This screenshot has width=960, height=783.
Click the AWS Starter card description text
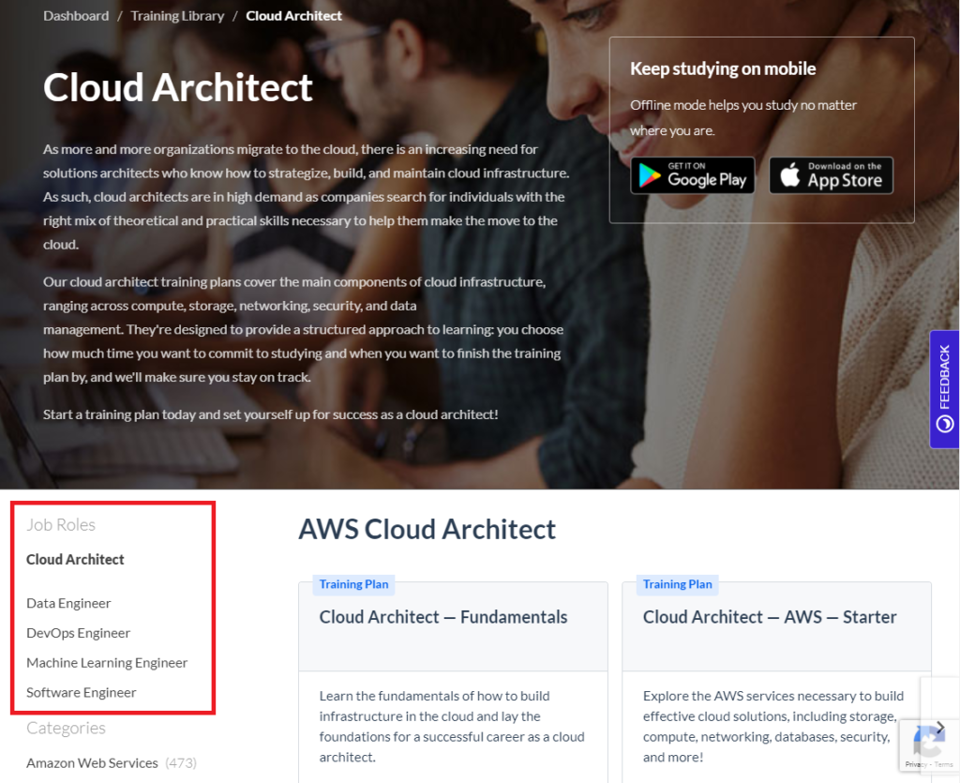click(x=773, y=726)
